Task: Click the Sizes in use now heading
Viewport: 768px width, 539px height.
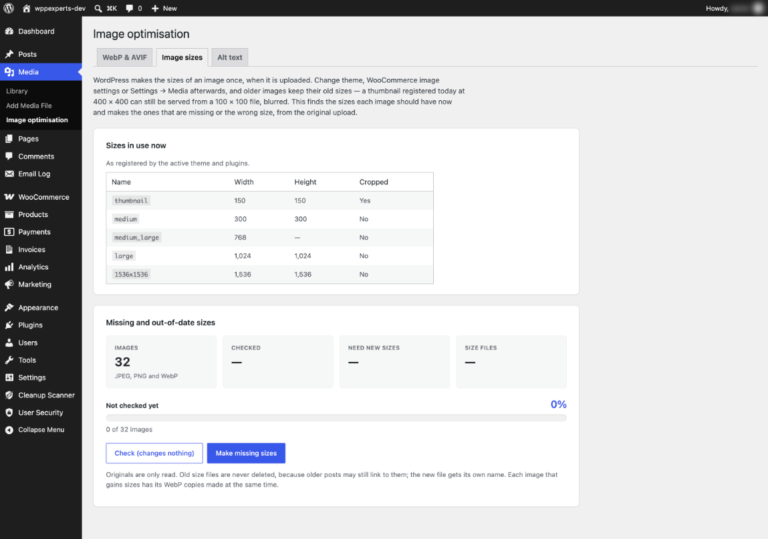Action: point(136,146)
